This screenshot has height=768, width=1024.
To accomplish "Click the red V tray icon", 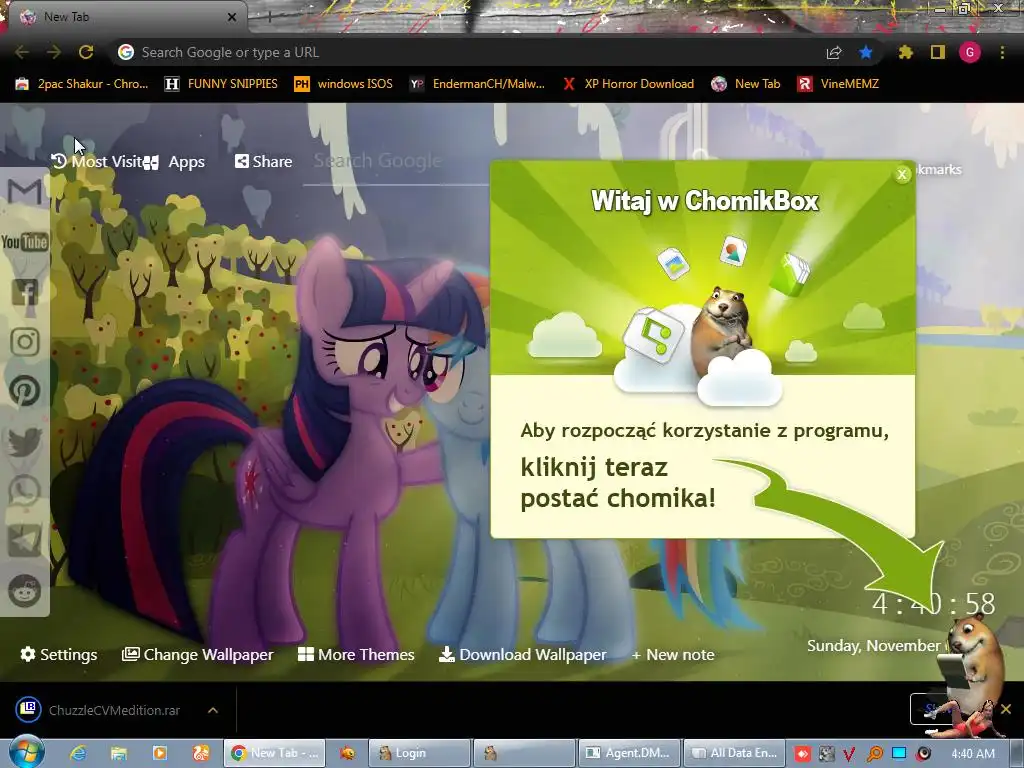I will click(x=849, y=754).
